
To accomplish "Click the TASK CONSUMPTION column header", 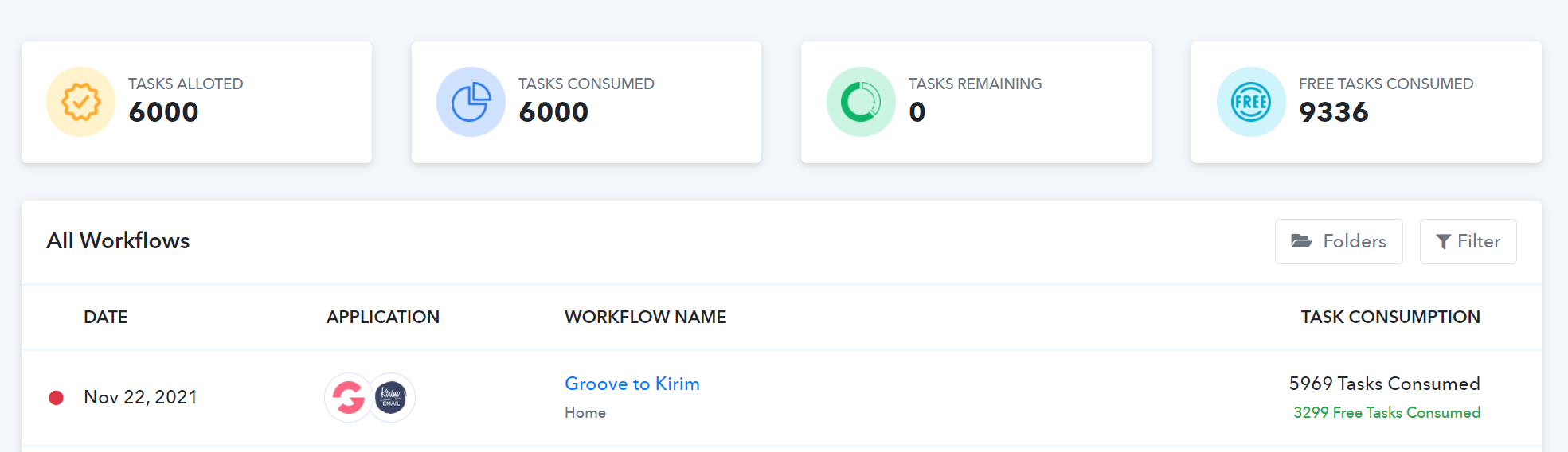I will coord(1390,317).
